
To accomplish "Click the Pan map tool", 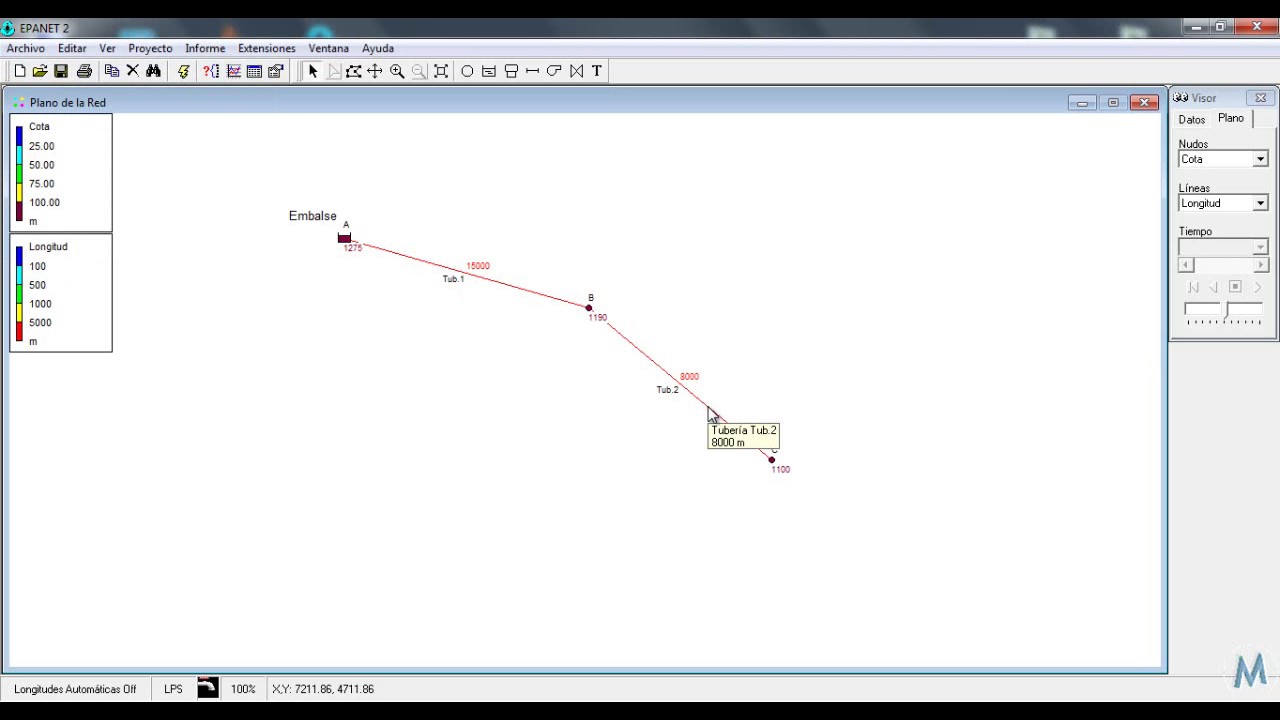I will click(x=375, y=71).
